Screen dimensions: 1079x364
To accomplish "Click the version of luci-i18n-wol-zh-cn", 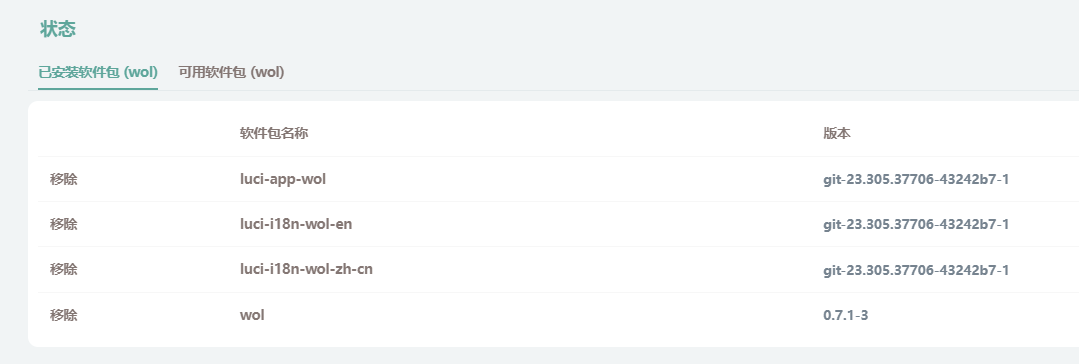I will 916,270.
